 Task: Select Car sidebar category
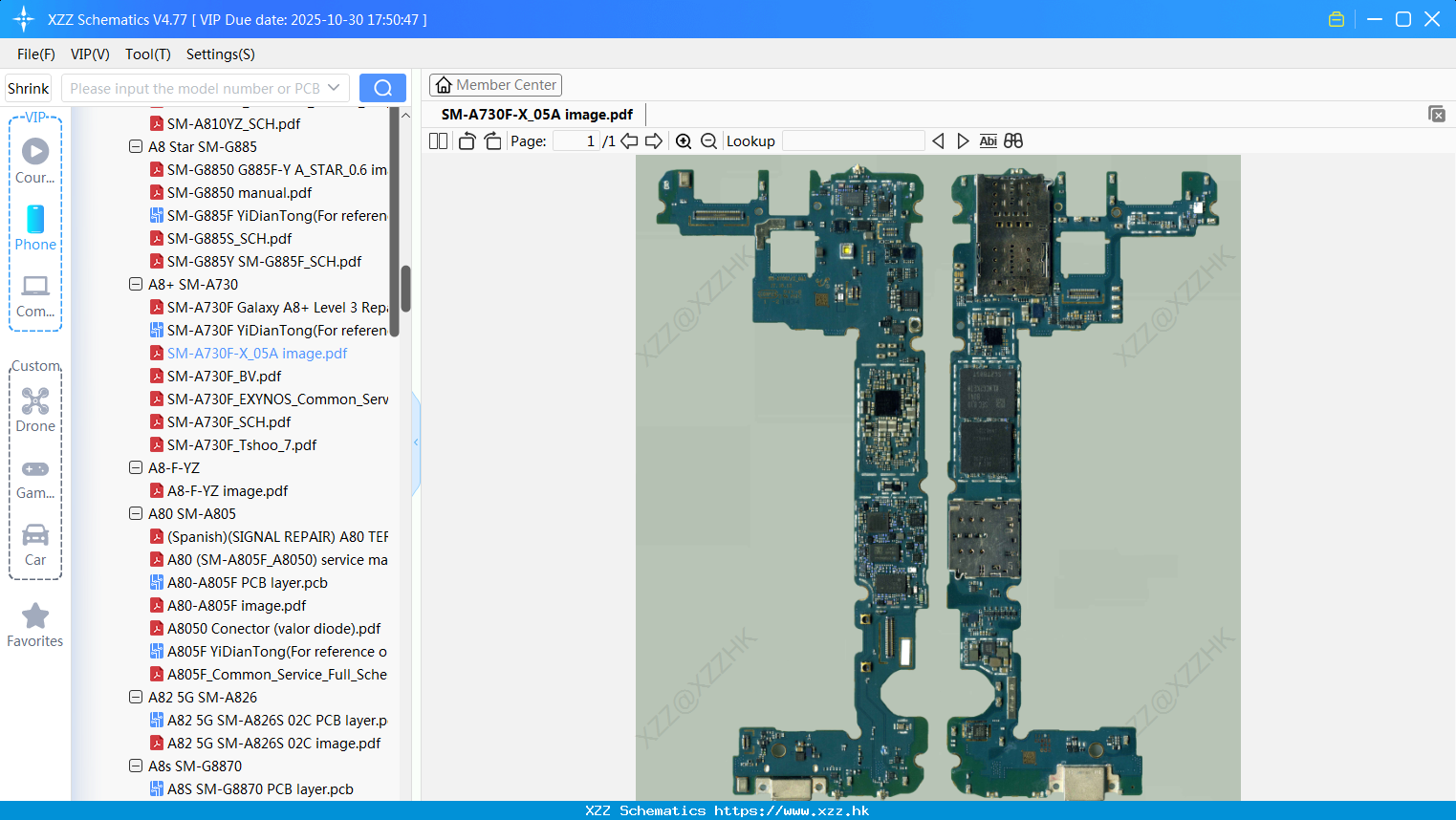pos(35,545)
